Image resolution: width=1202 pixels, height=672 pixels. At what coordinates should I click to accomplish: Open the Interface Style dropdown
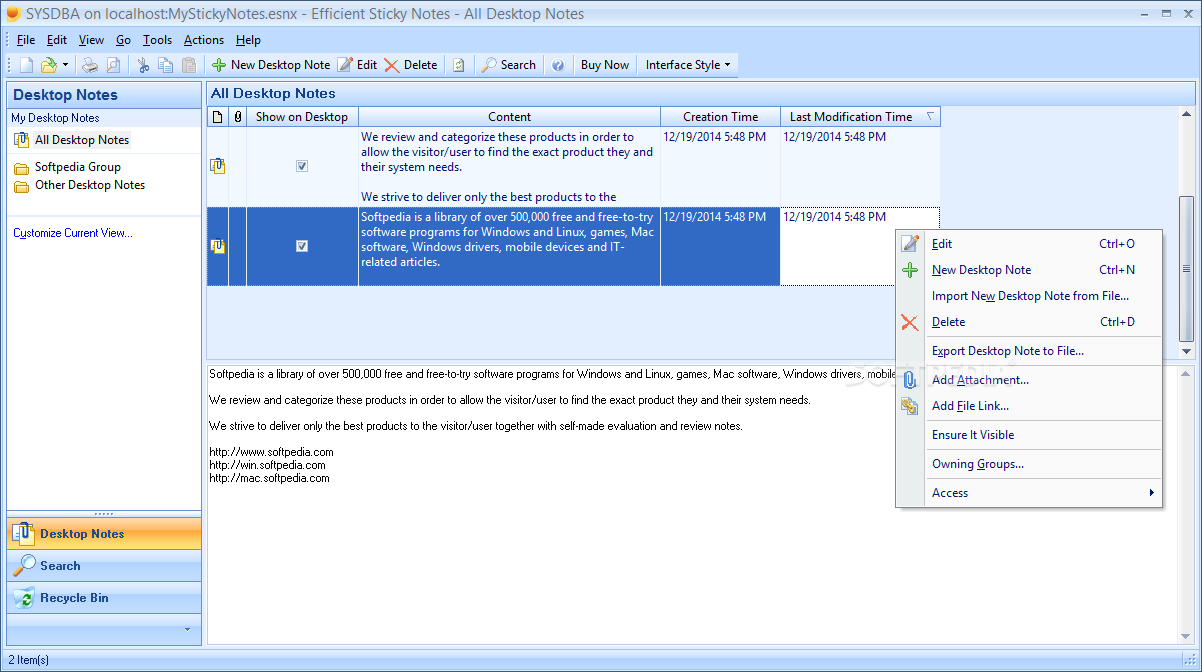(687, 65)
